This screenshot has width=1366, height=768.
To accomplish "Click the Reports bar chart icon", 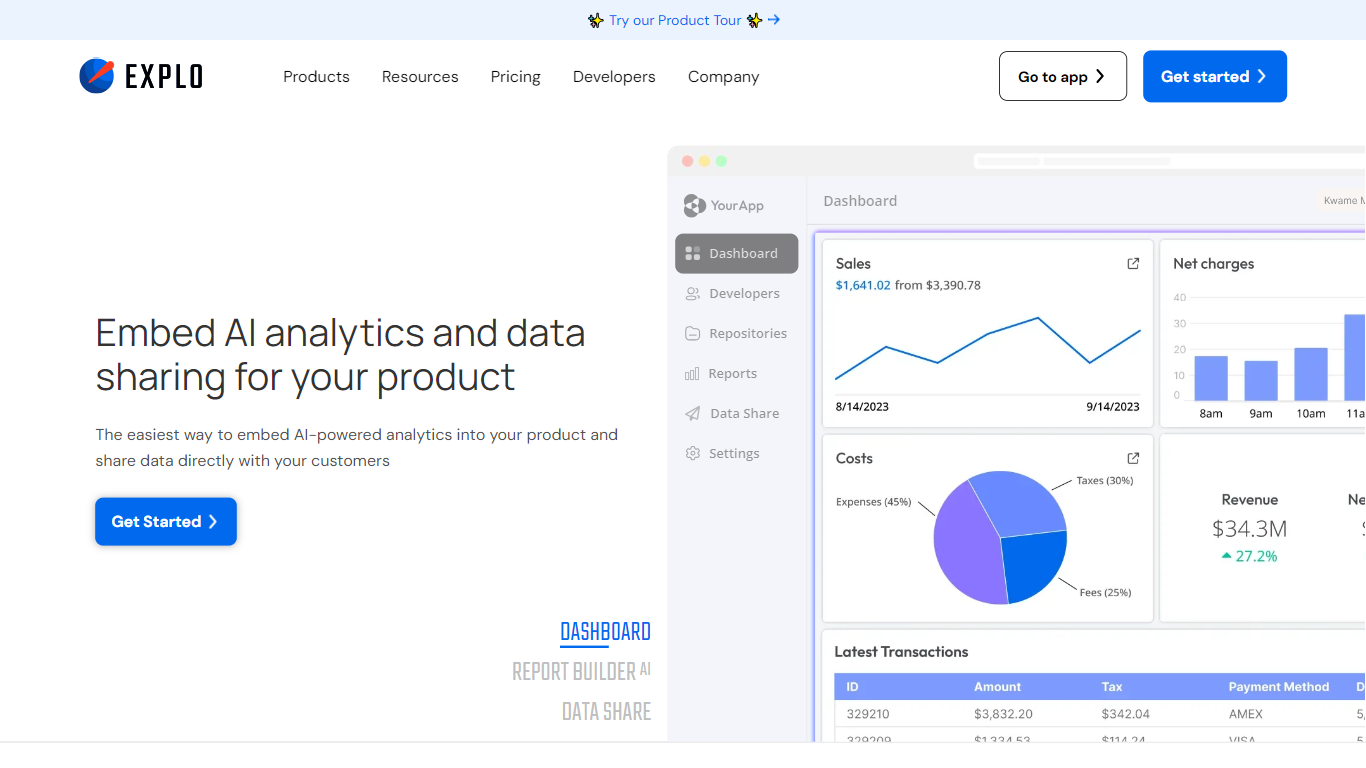I will point(692,374).
